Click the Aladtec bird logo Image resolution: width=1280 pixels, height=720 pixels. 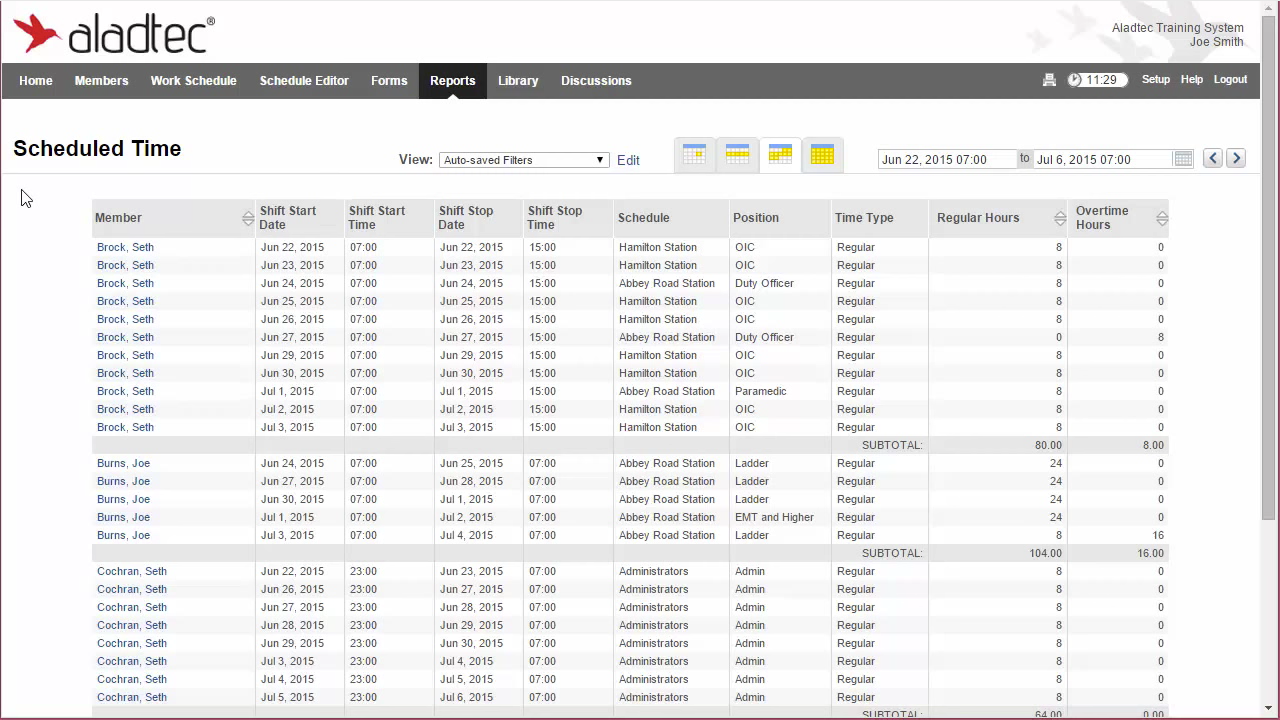38,33
